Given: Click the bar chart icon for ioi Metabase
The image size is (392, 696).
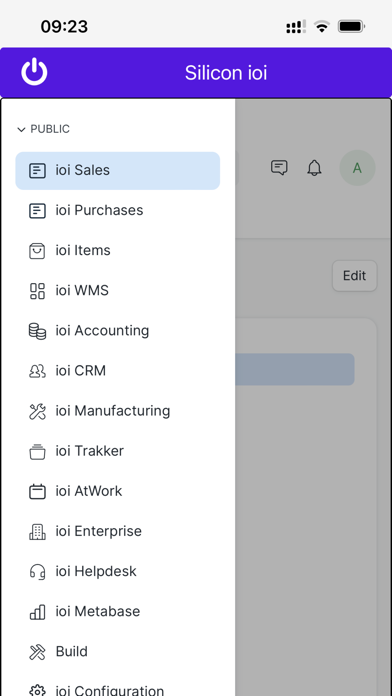Looking at the screenshot, I should pyautogui.click(x=37, y=612).
